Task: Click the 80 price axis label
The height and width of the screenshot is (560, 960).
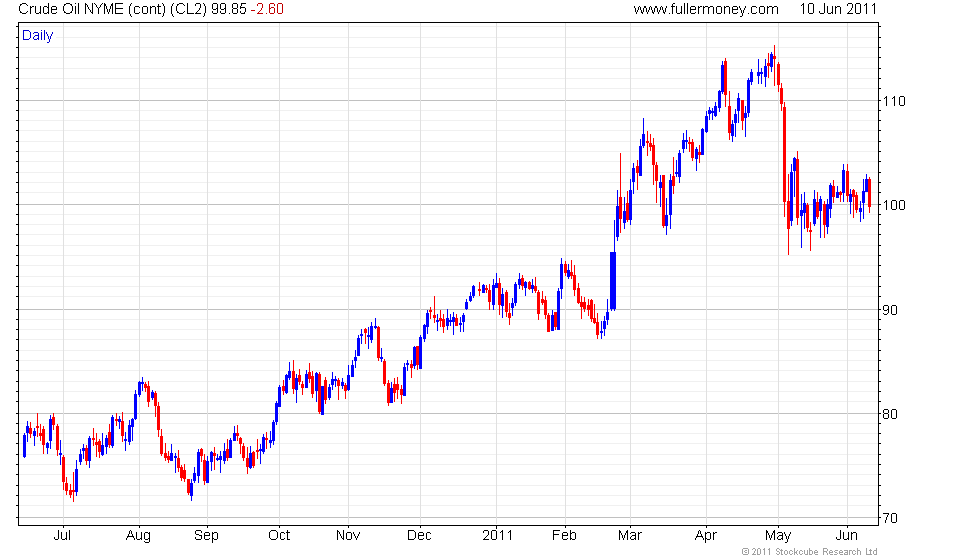Action: point(890,414)
